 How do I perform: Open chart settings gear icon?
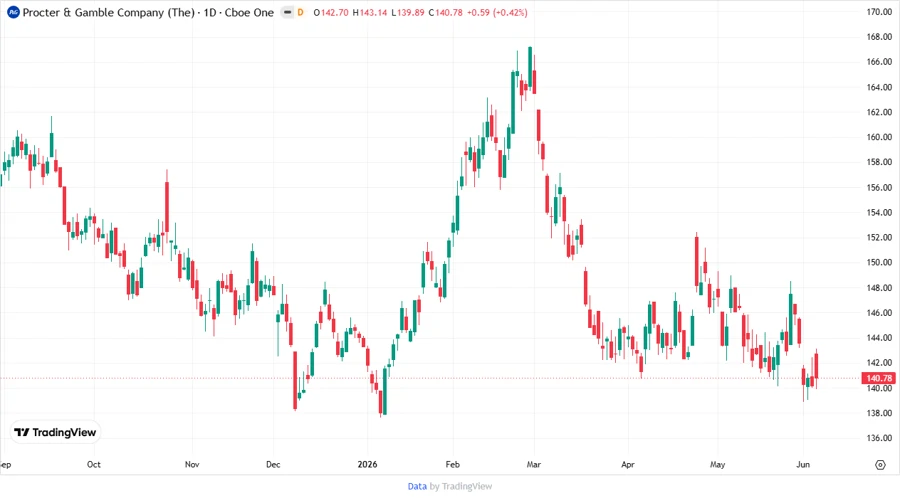pyautogui.click(x=880, y=465)
